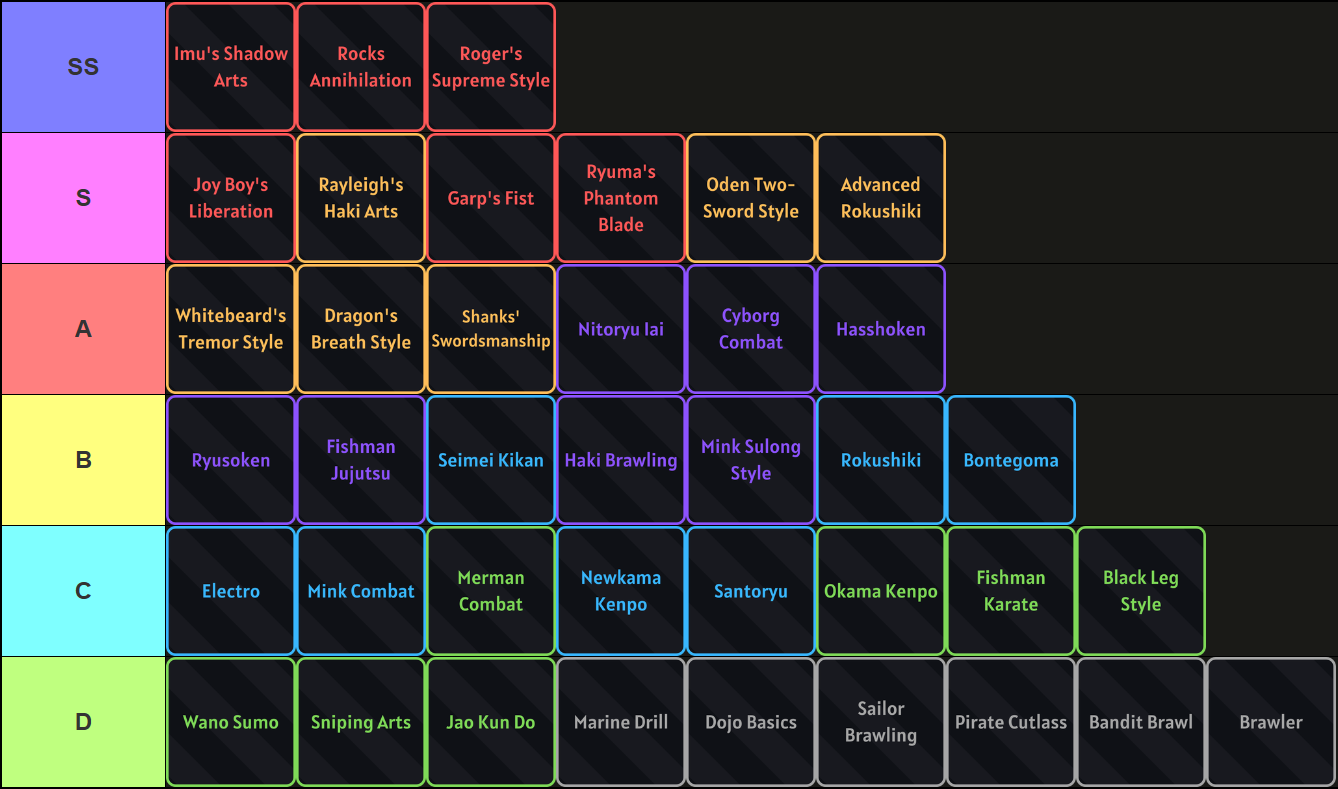This screenshot has width=1338, height=789.
Task: Select Ryuma's Phantom Blade entry
Action: [620, 197]
